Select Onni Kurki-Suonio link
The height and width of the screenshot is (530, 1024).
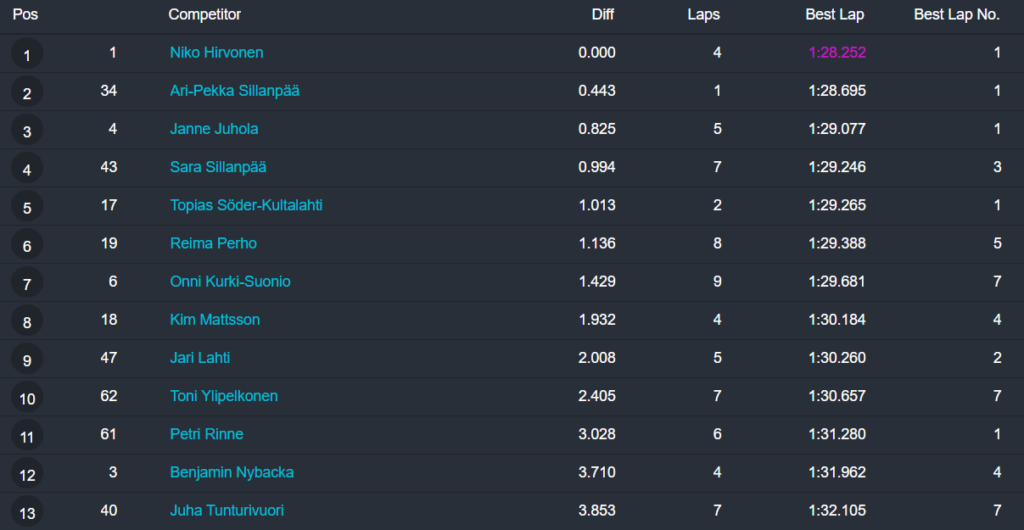pyautogui.click(x=230, y=282)
